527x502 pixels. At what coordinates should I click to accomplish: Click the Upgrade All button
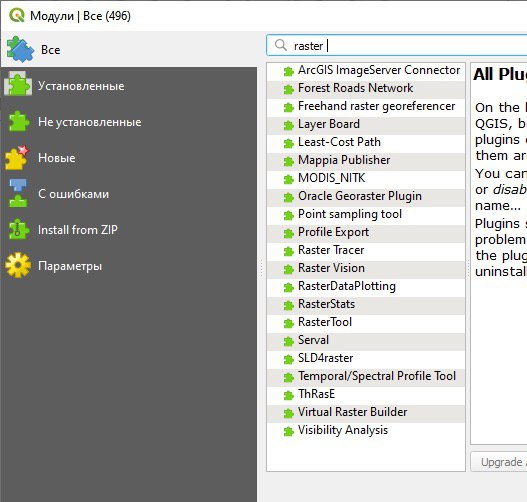pos(499,462)
